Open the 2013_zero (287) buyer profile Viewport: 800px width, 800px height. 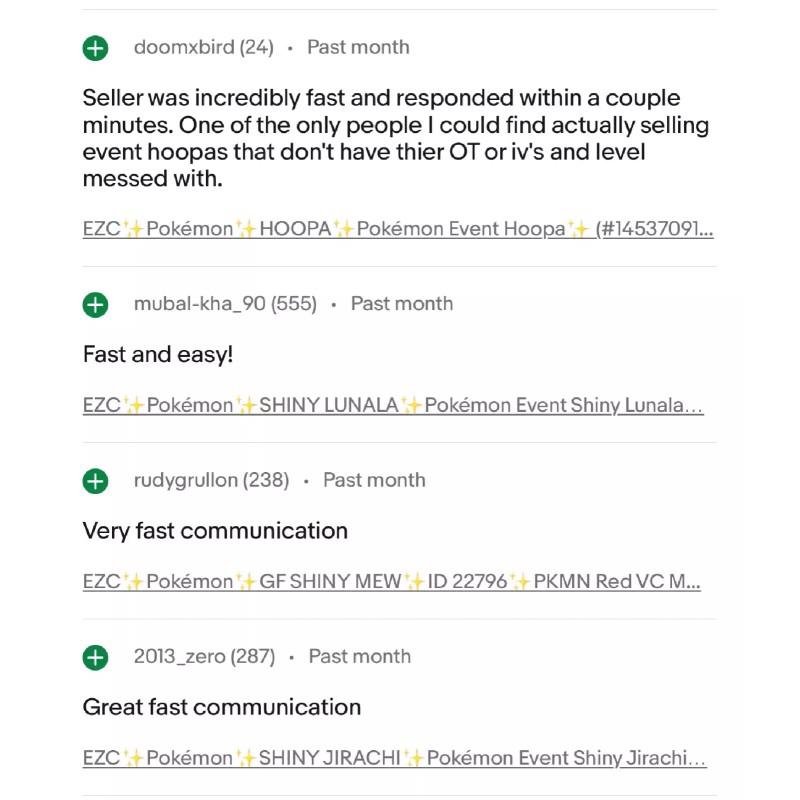coord(204,656)
